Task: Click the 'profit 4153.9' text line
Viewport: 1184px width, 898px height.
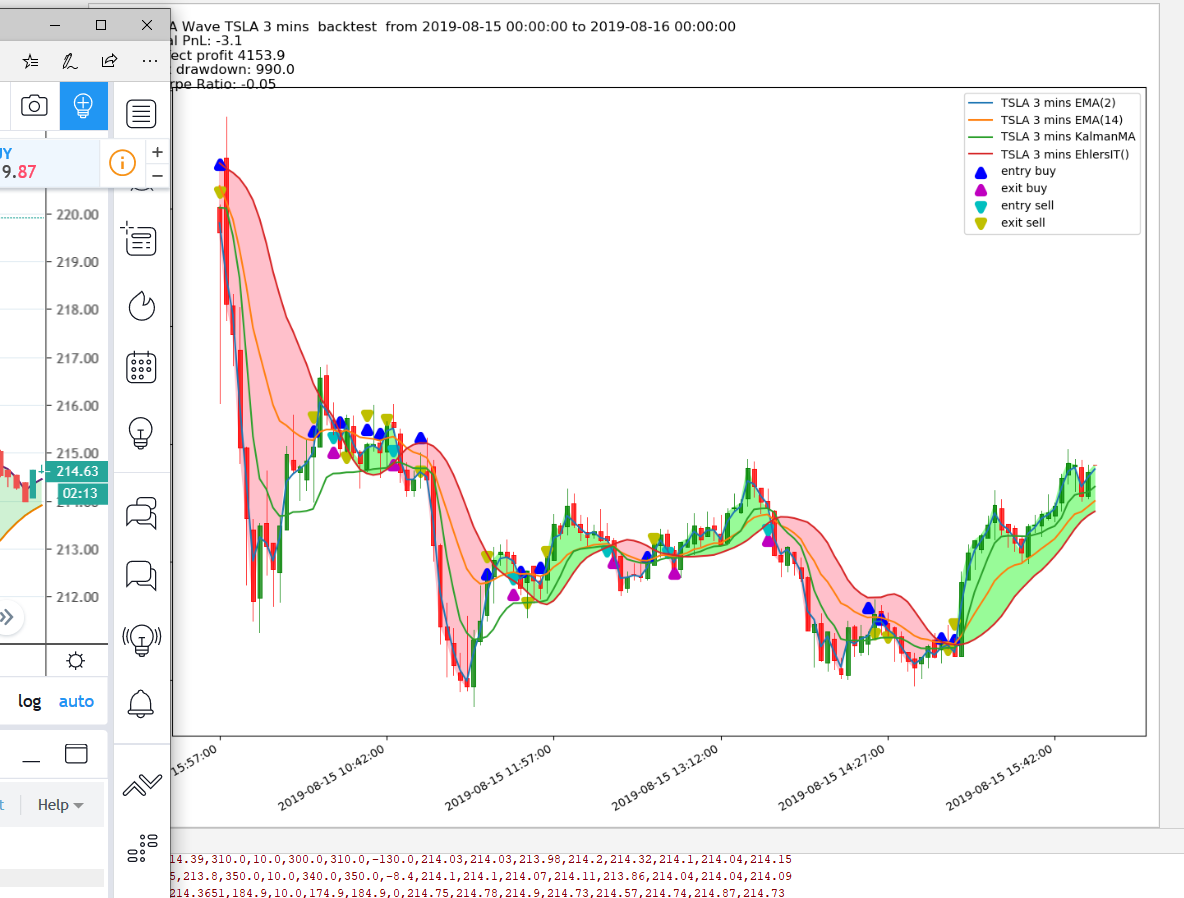Action: click(228, 55)
